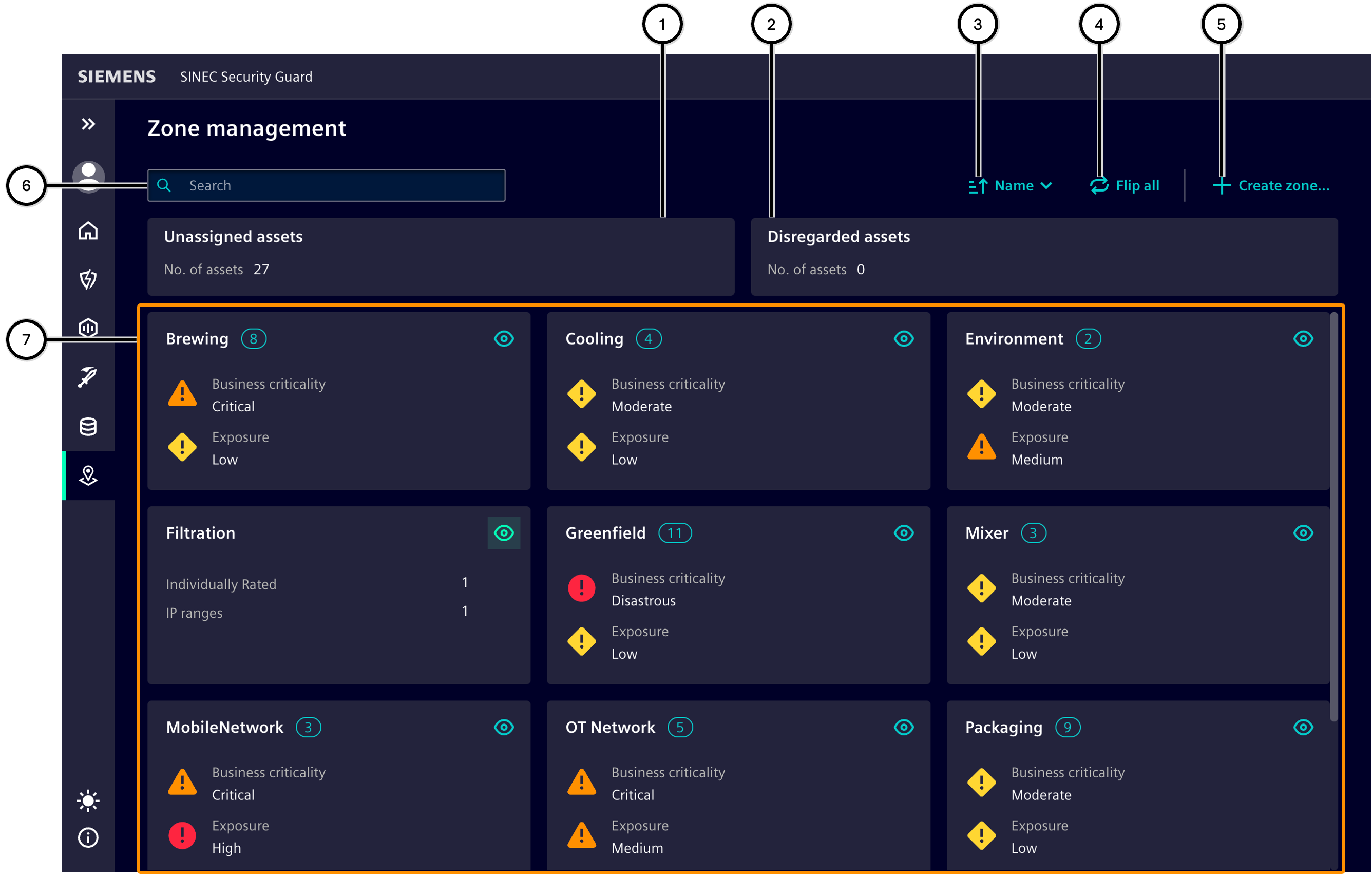Click OT Network Medium exposure icon

pos(581,835)
